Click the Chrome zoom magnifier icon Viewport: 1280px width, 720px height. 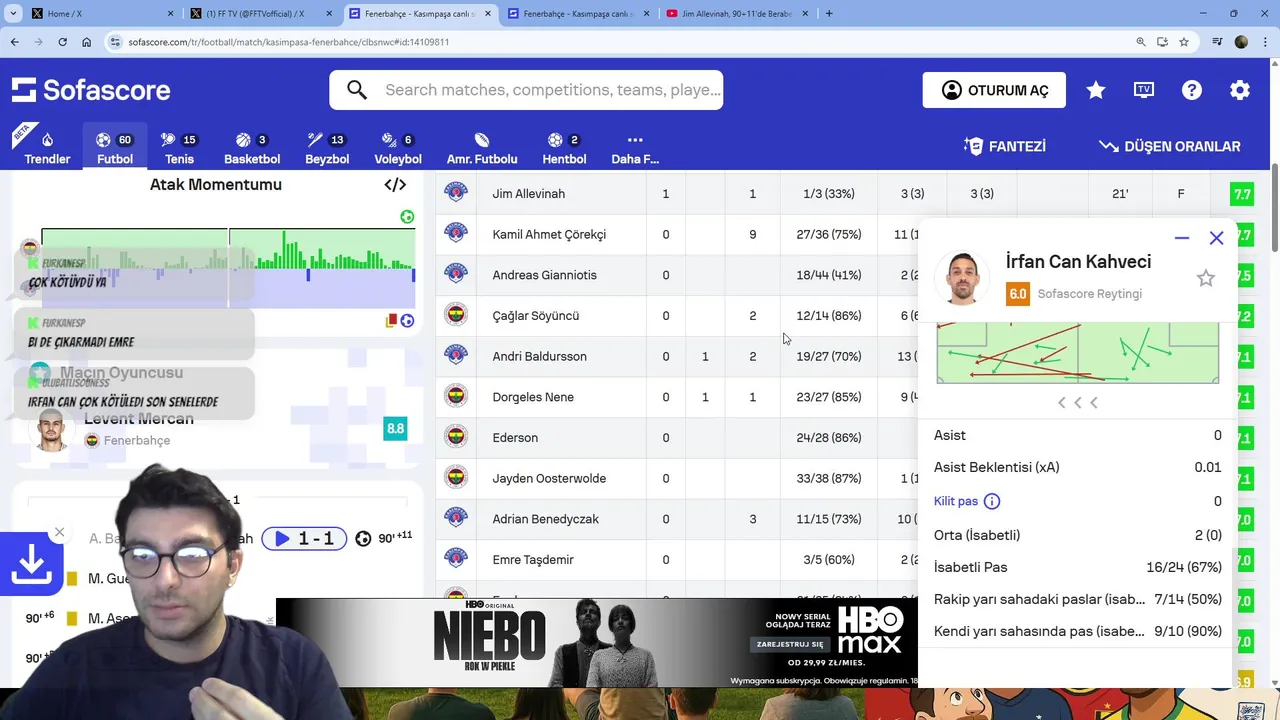click(x=1141, y=42)
